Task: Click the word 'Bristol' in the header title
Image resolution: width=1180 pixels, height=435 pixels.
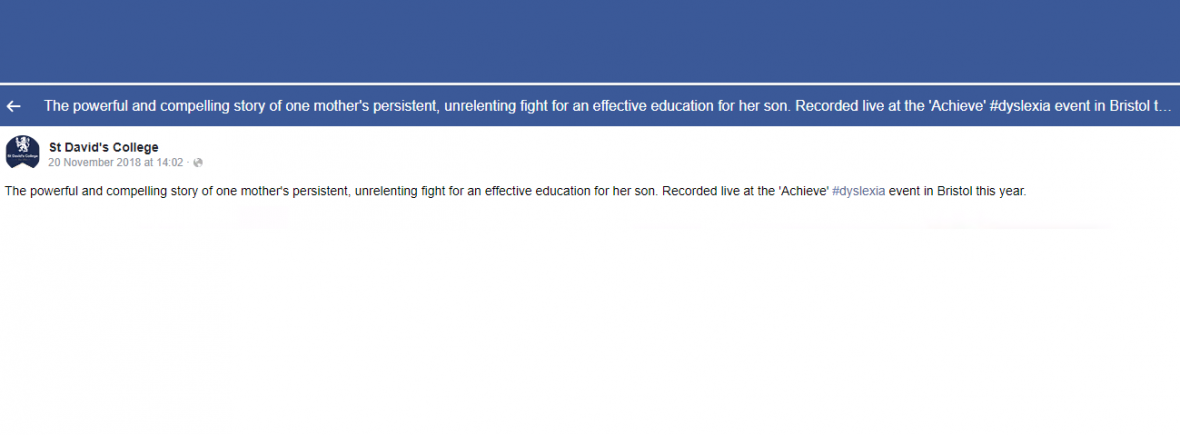Action: point(1125,106)
